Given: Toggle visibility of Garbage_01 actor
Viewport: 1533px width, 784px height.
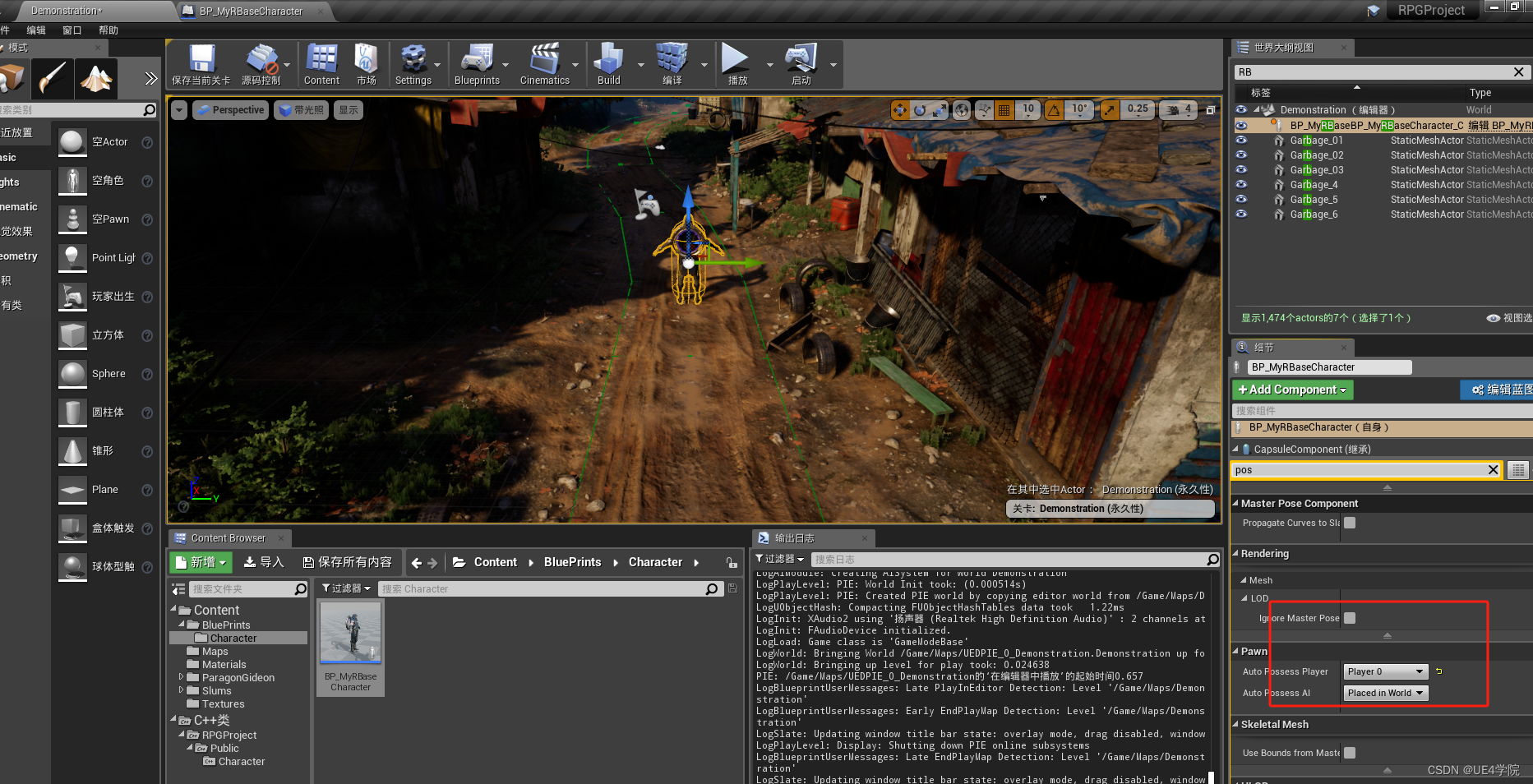Looking at the screenshot, I should [1241, 140].
